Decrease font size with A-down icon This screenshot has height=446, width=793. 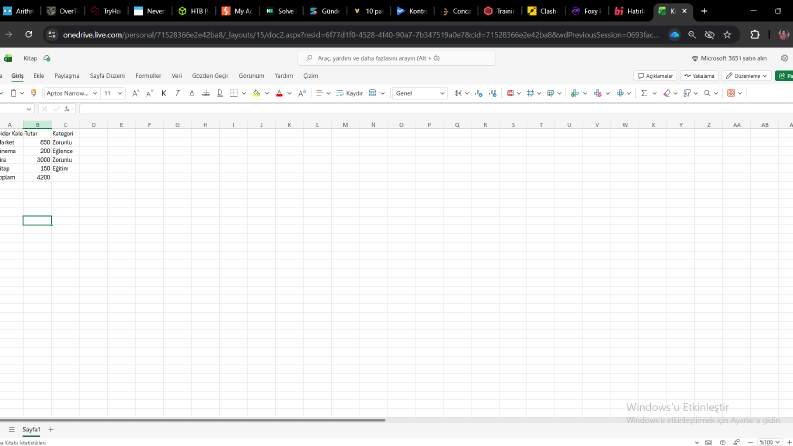coord(150,93)
